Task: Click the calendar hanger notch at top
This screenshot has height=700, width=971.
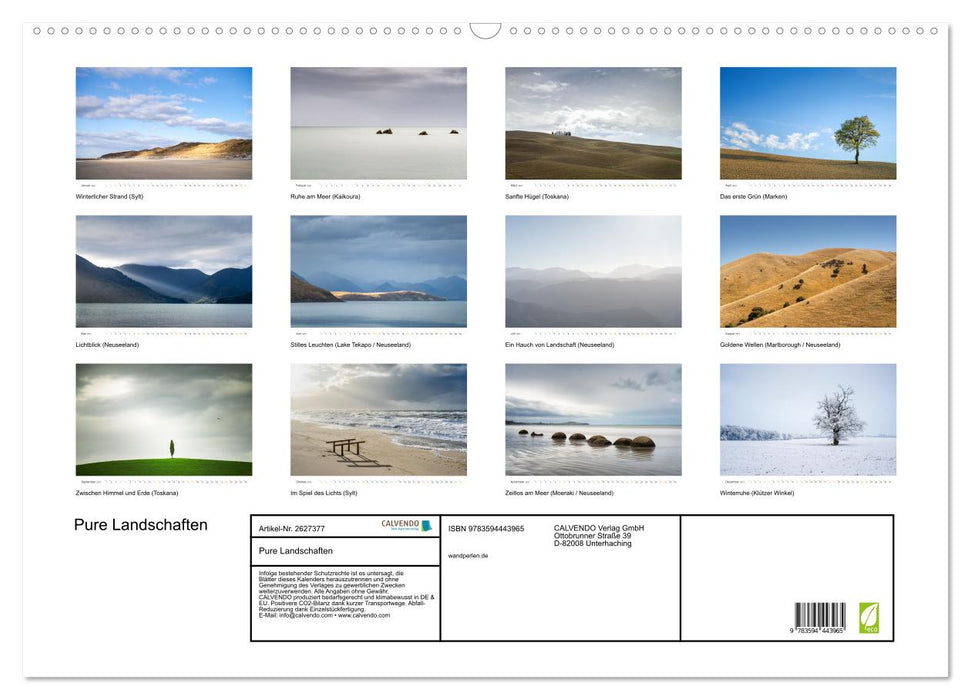Action: (486, 31)
